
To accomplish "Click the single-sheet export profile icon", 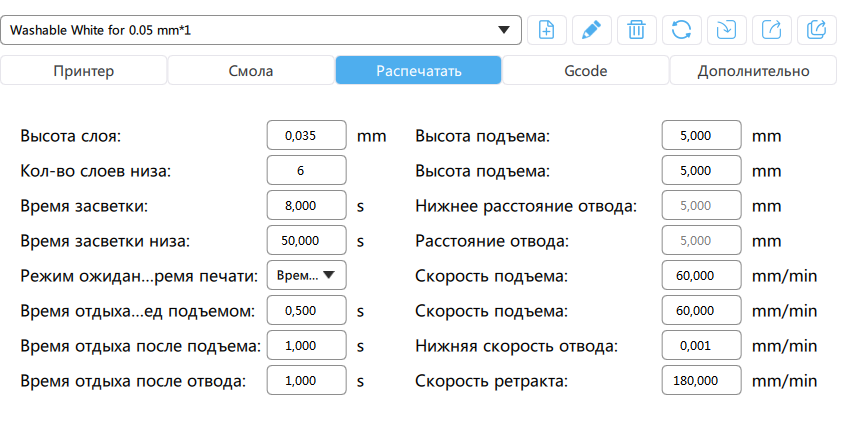I will (772, 30).
